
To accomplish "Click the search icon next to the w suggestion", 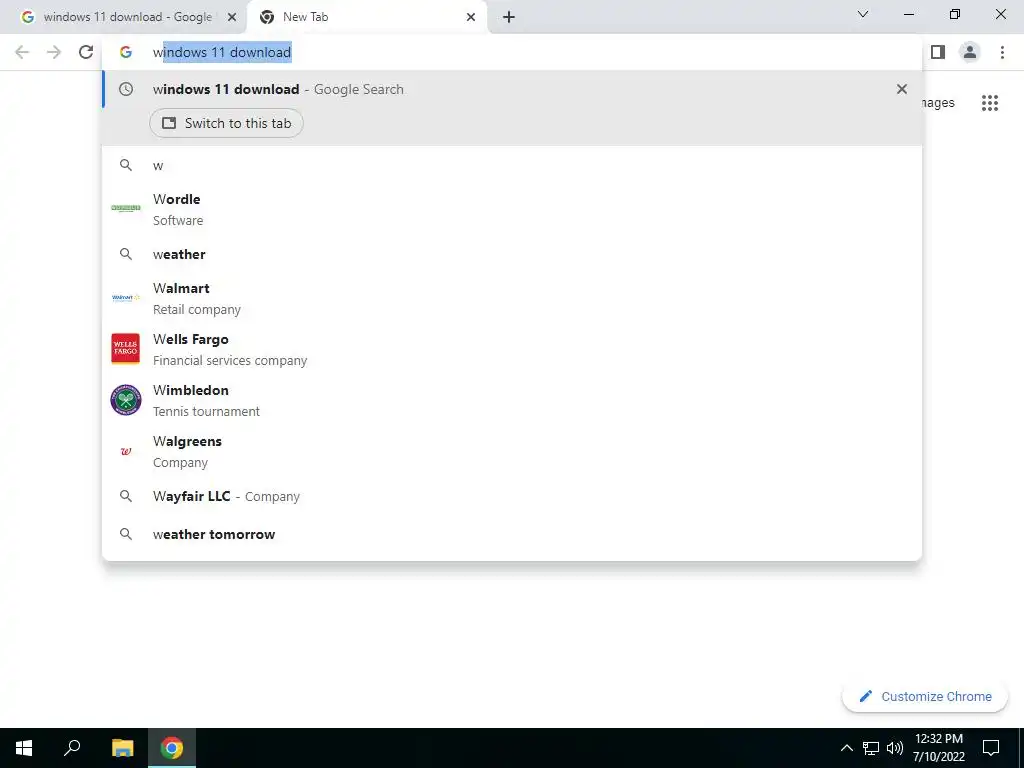I will 126,165.
